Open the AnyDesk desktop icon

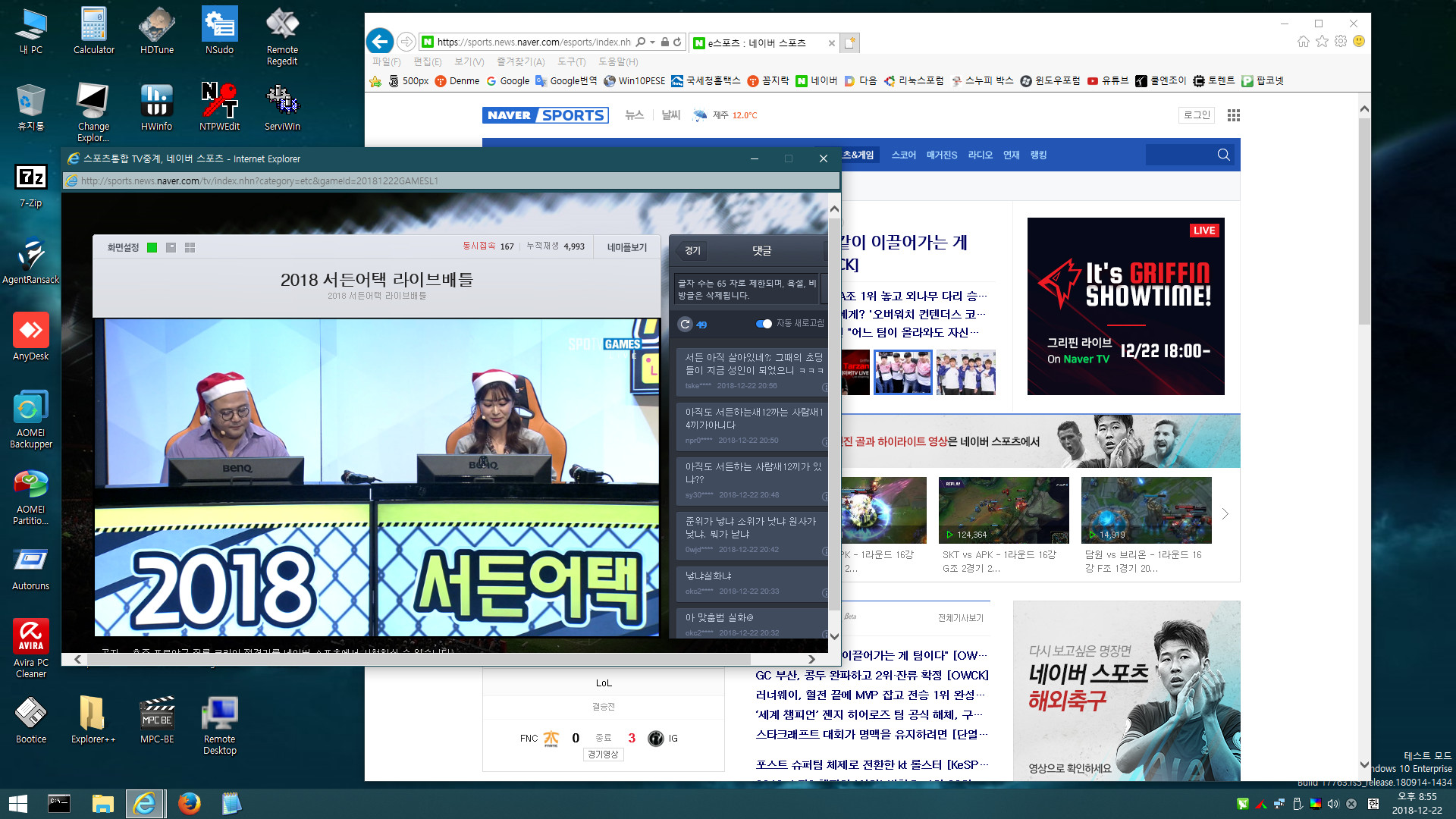pos(31,337)
